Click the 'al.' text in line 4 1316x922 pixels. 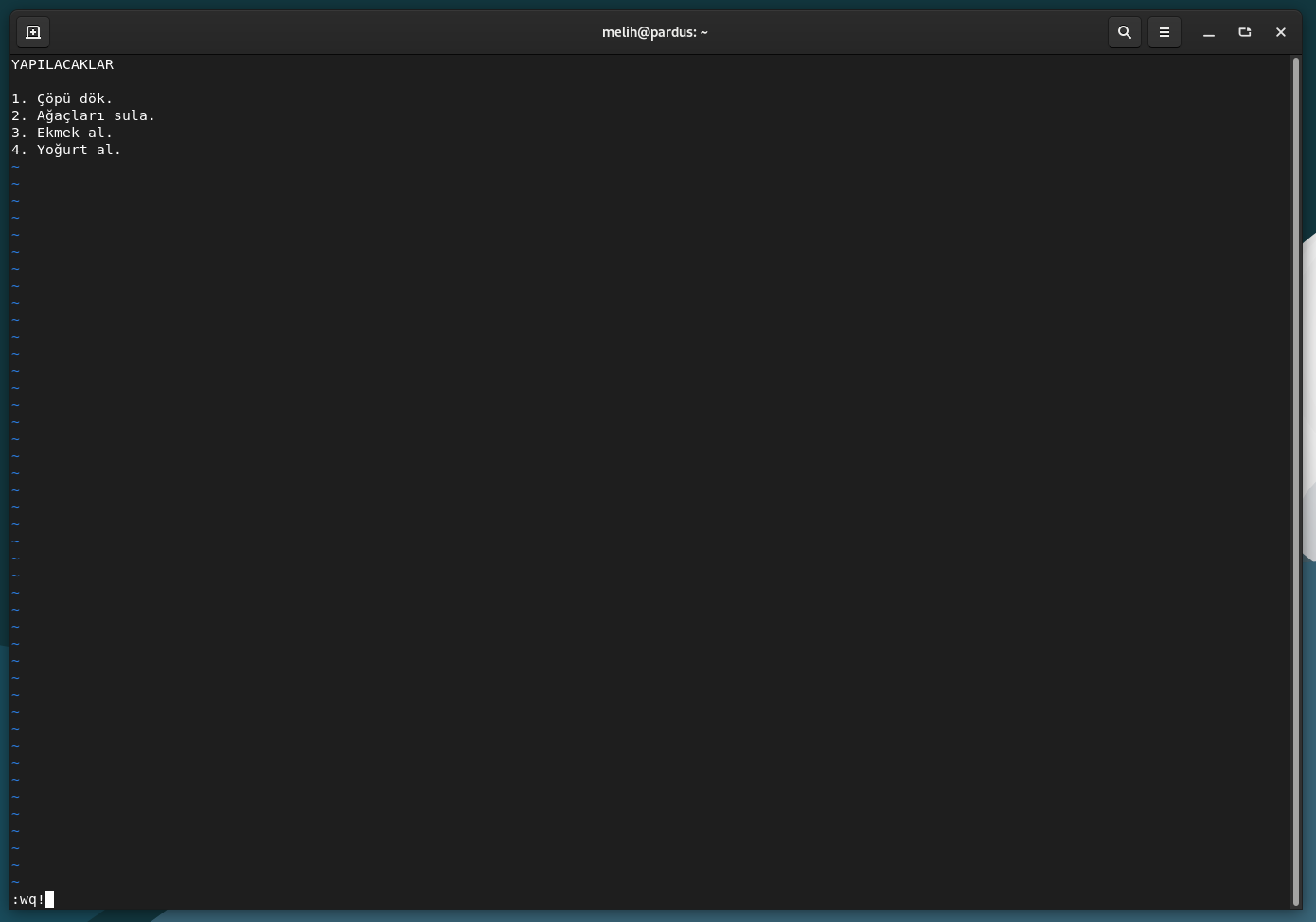click(109, 150)
